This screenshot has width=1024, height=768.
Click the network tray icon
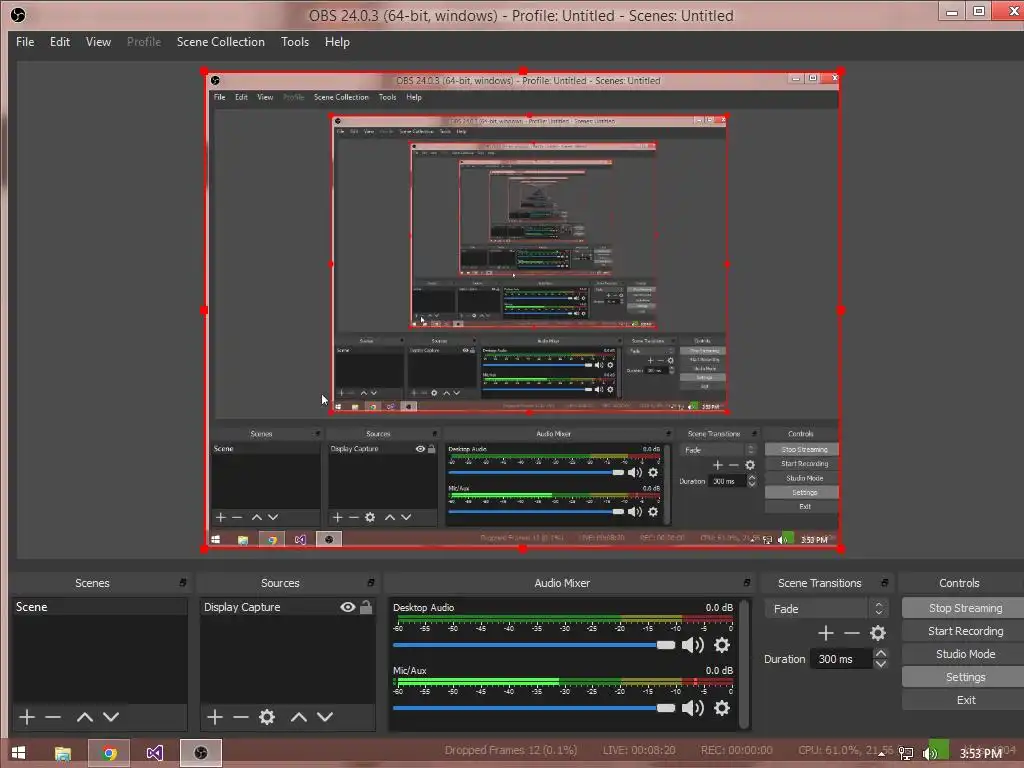point(906,754)
